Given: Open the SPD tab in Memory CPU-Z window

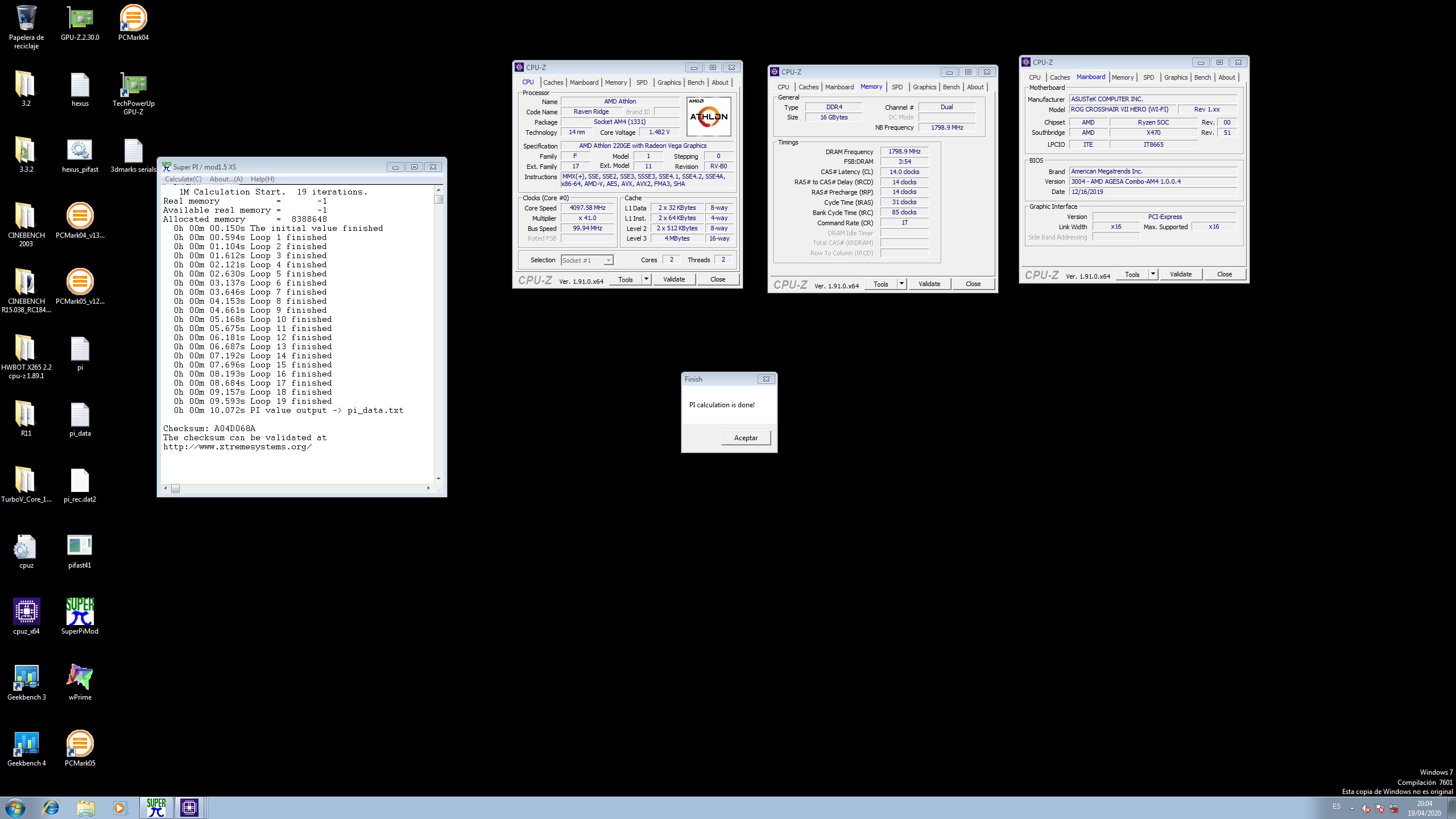Looking at the screenshot, I should [897, 87].
